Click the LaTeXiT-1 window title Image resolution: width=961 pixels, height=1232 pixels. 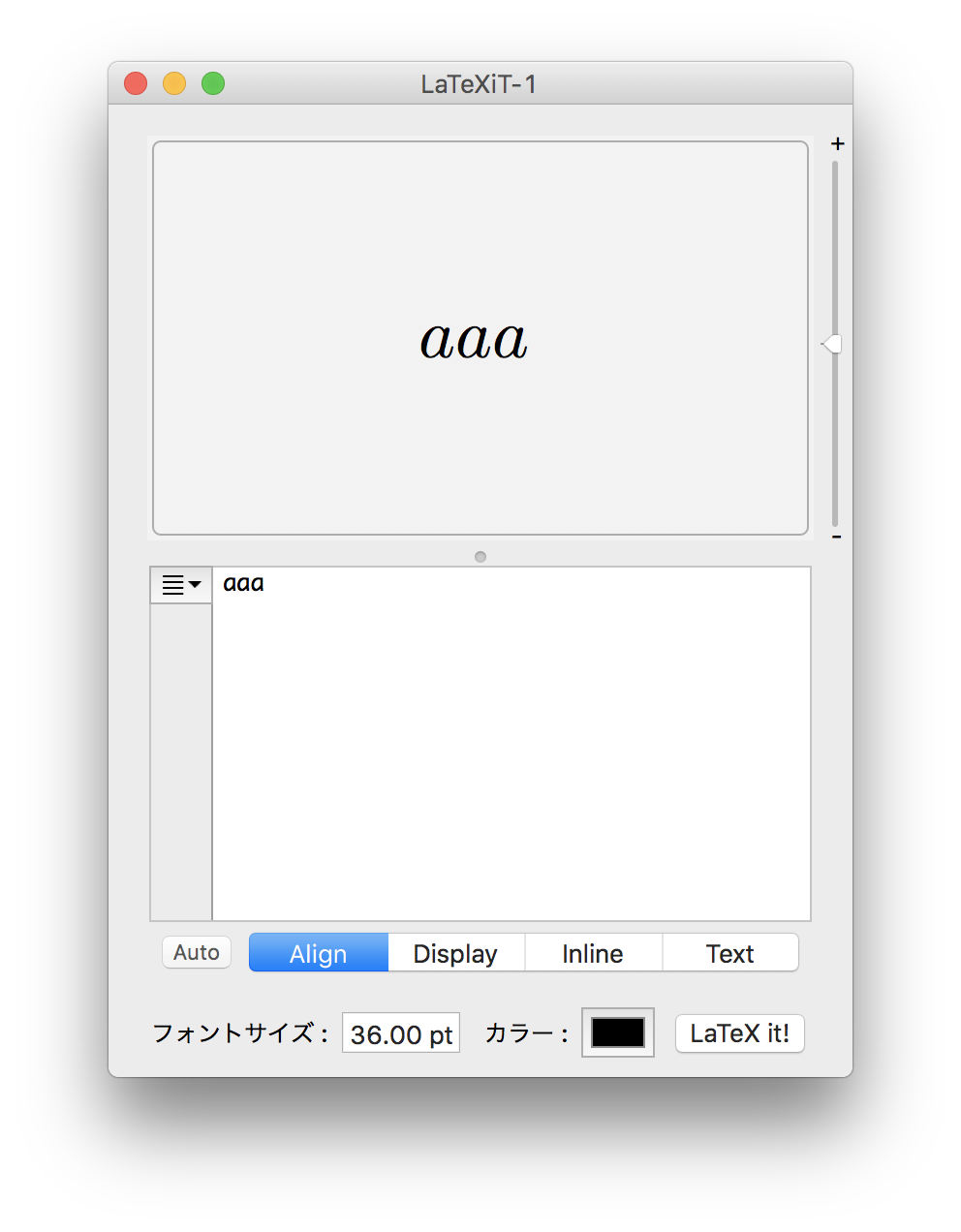click(479, 84)
